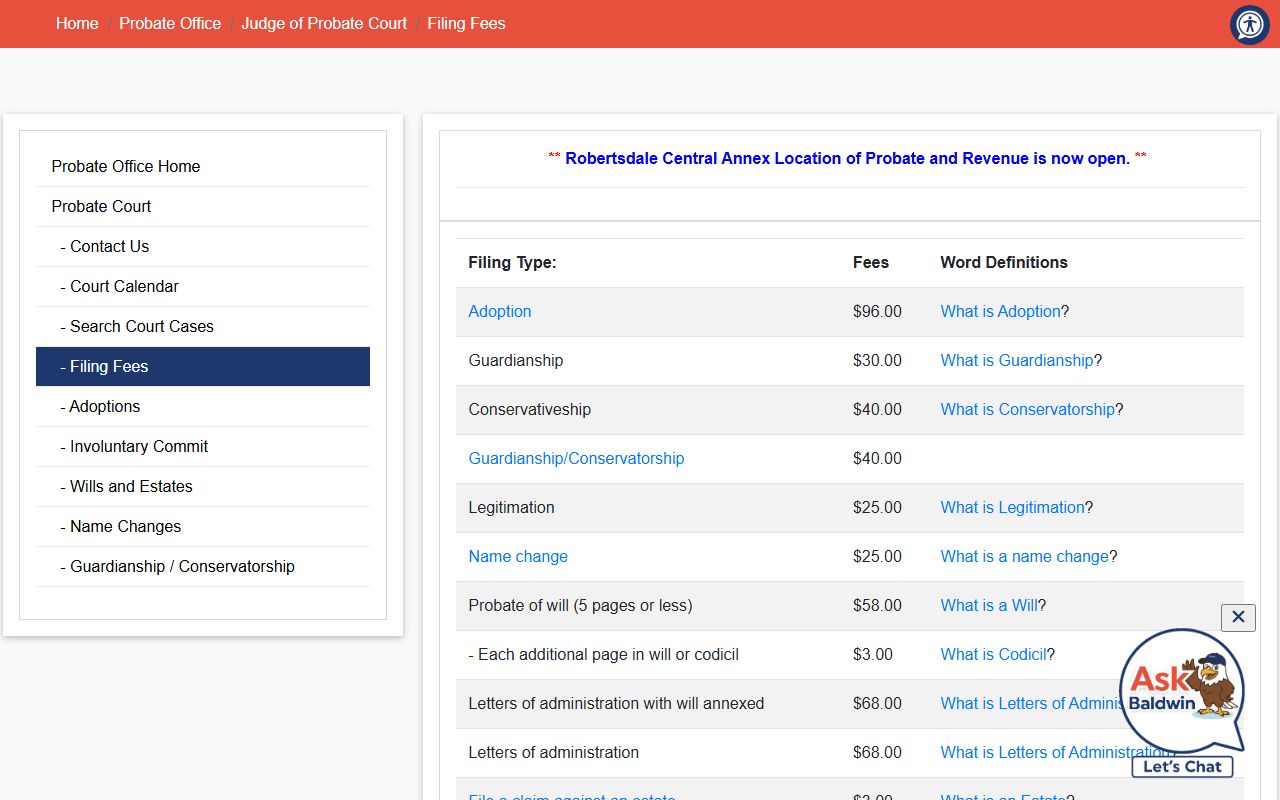This screenshot has width=1280, height=800.
Task: Click the Robertsdale Central Annex announcement text
Action: [x=847, y=158]
